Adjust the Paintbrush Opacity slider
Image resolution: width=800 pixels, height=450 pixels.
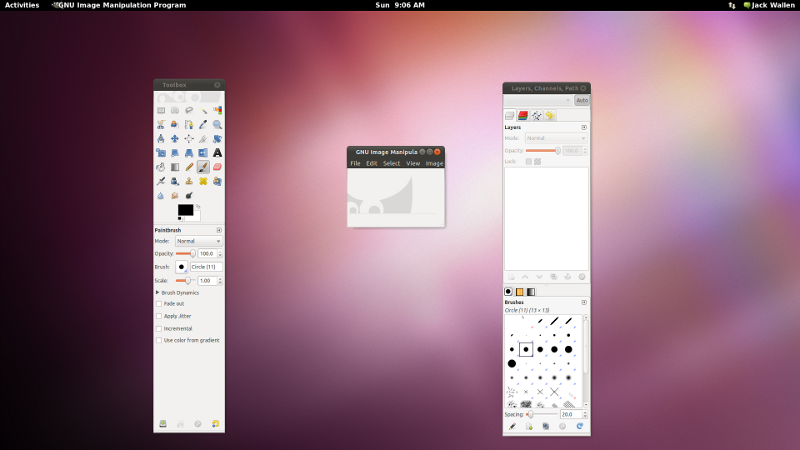coord(186,254)
